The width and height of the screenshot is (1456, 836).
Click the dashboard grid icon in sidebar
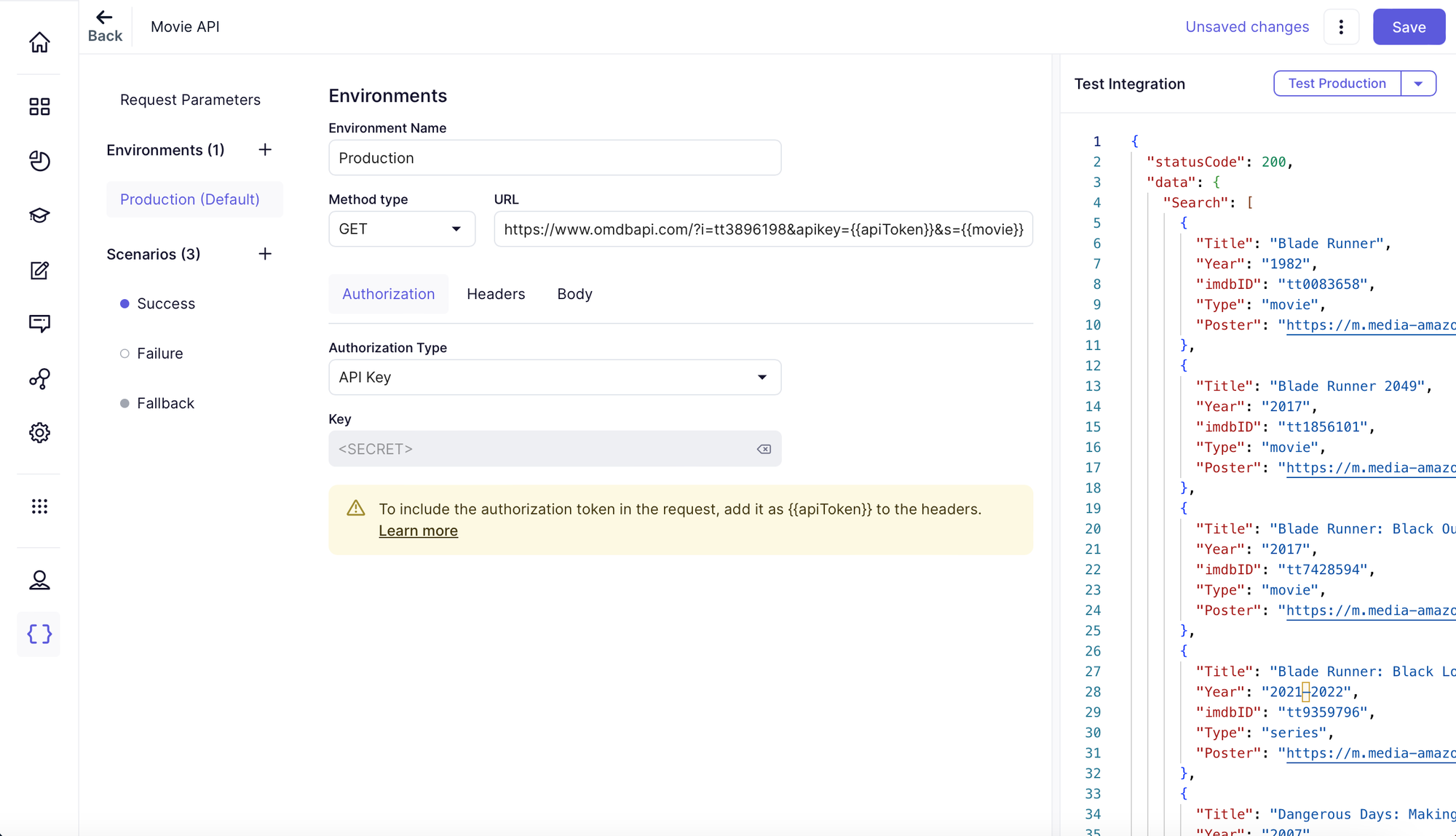click(x=39, y=107)
